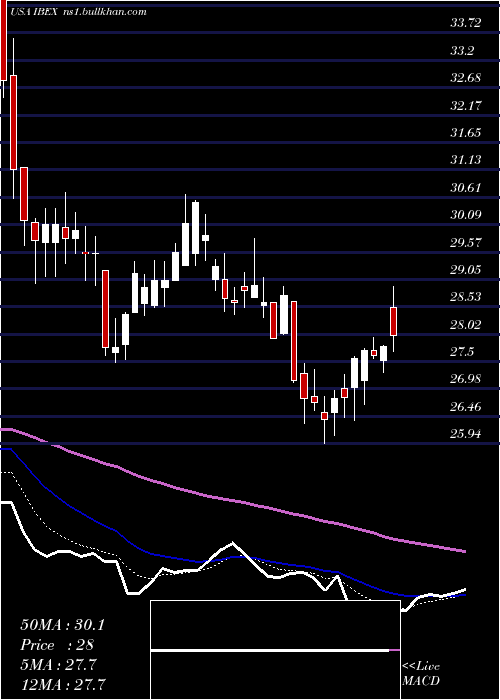Click the 30.61 price axis label
500x700 pixels.
[466, 188]
